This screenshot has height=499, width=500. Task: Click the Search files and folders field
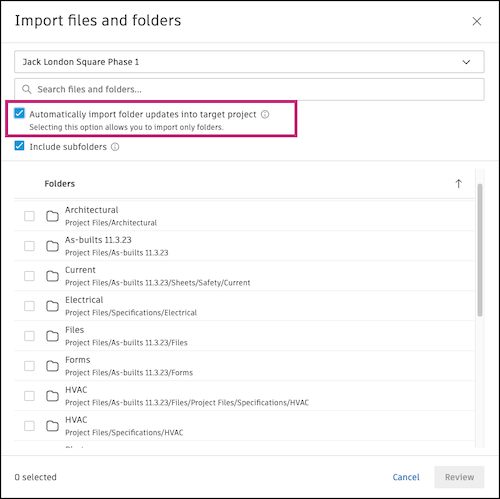[x=249, y=89]
